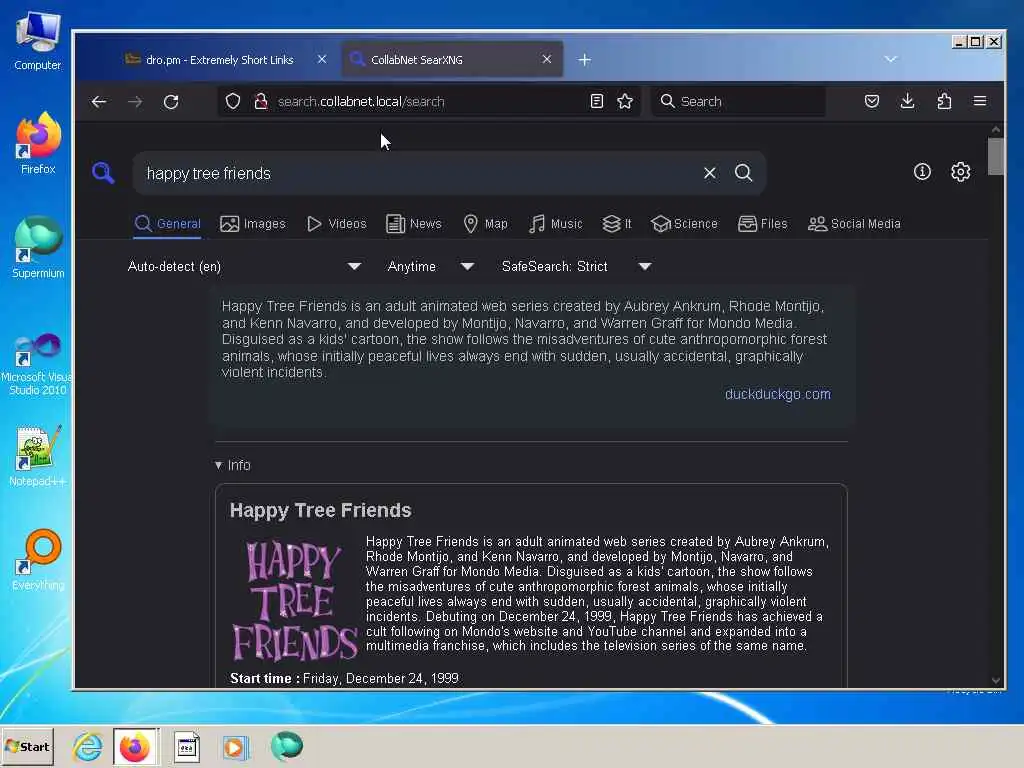Select the General search category

[x=168, y=224]
